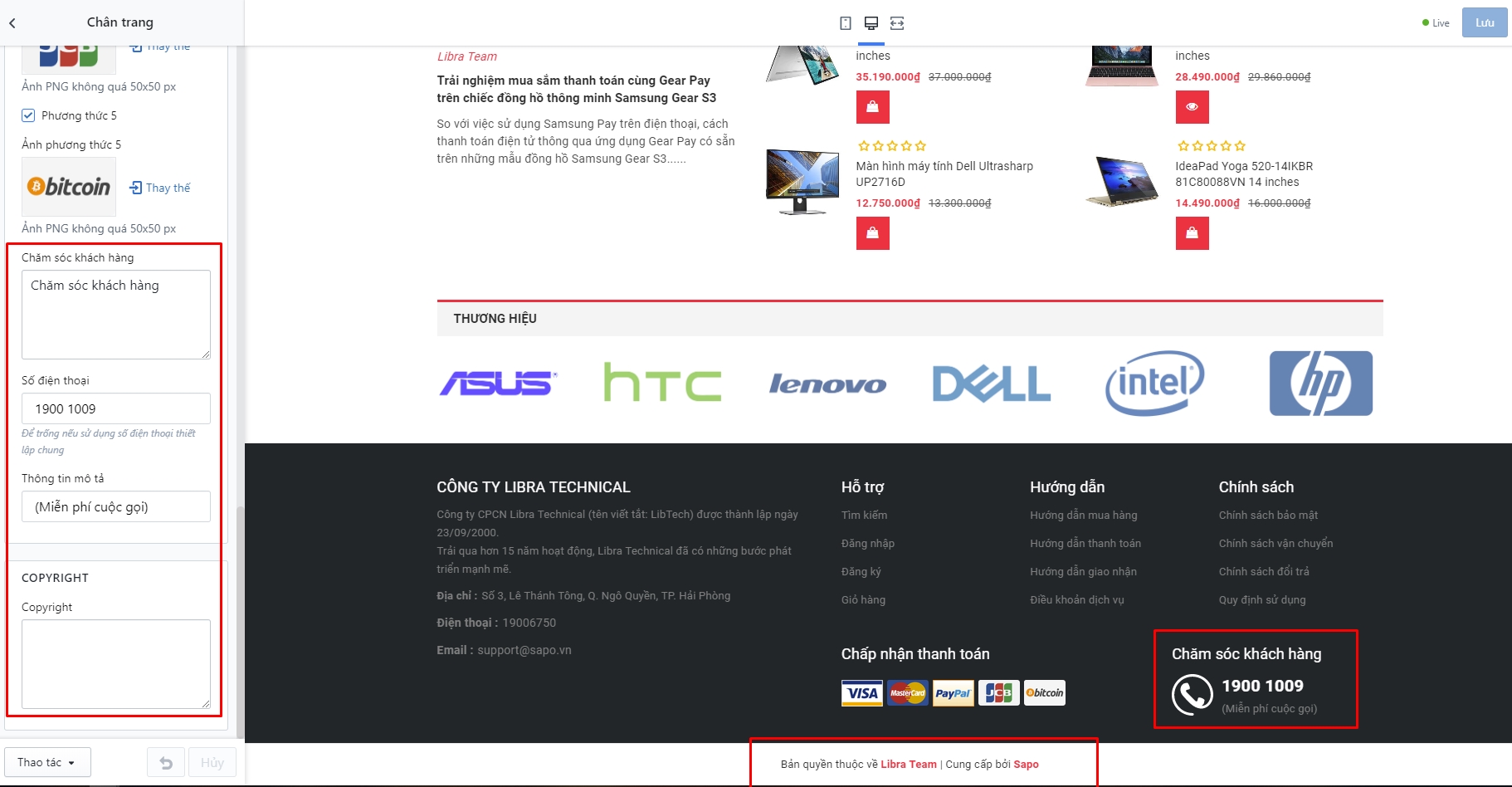1512x787 pixels.
Task: Open Hướng dẫn giao nhận link
Action: point(1084,572)
